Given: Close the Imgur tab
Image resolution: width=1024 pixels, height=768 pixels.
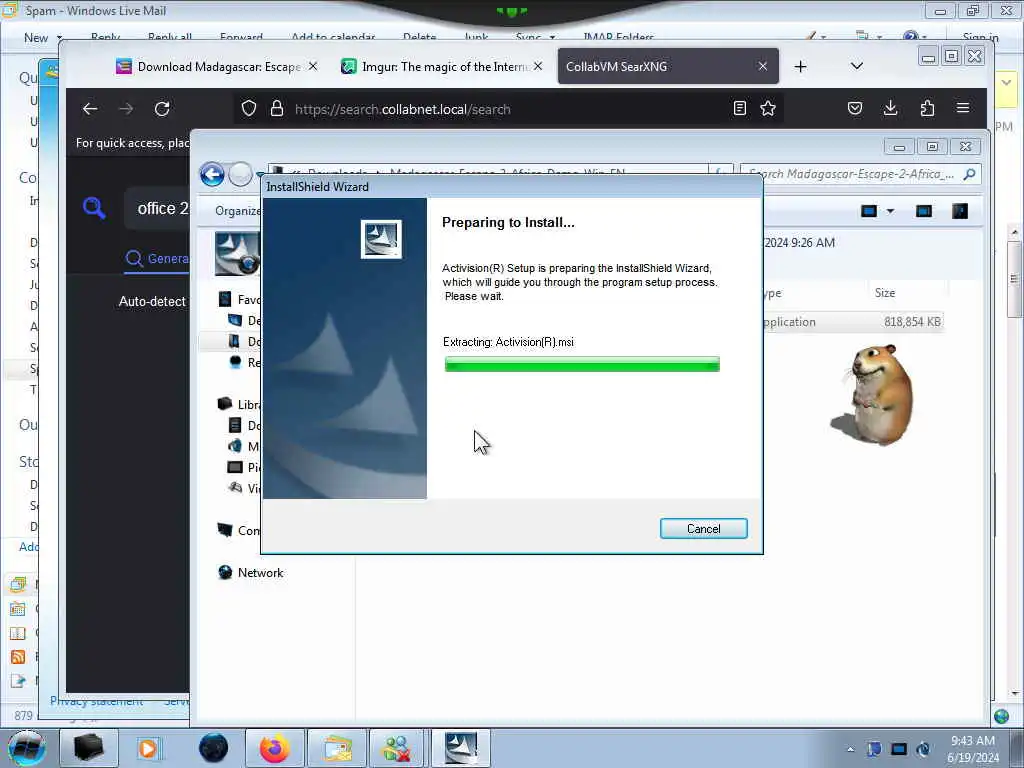Looking at the screenshot, I should tap(537, 66).
